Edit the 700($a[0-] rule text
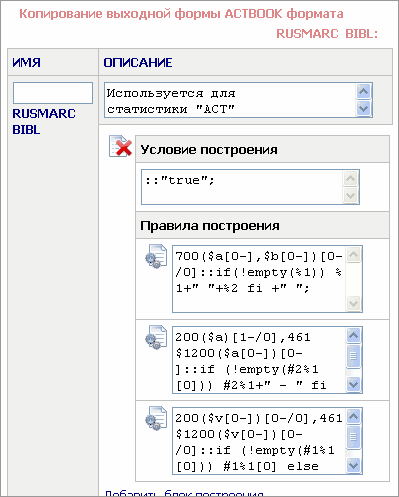399x497 pixels. (259, 279)
